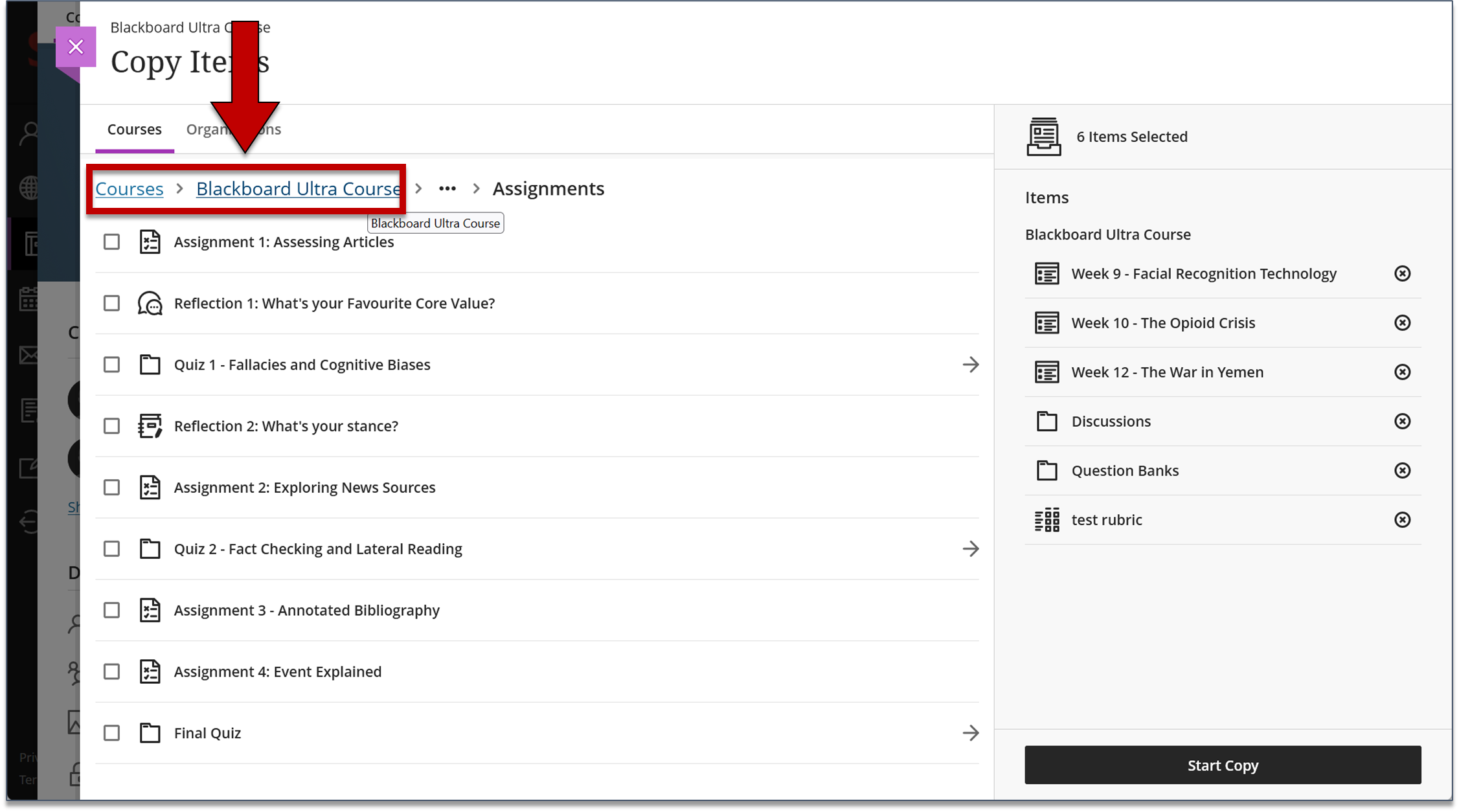Click the Assignment 2 document icon
The width and height of the screenshot is (1459, 812).
pos(150,487)
